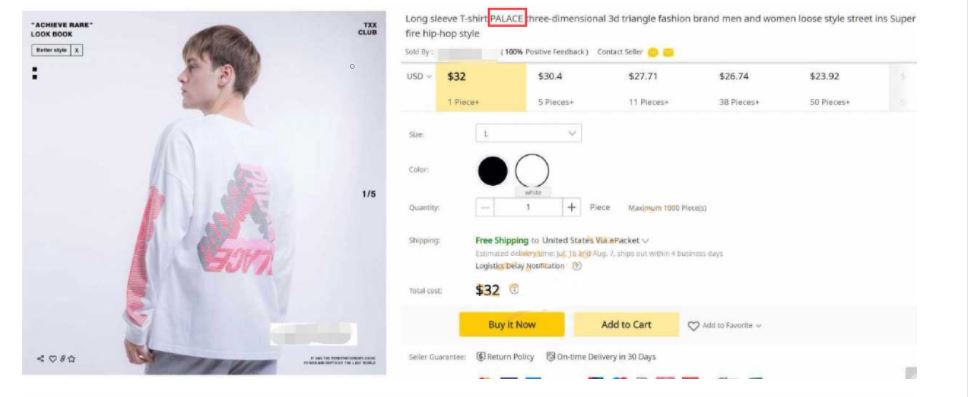Click the On-time Delivery guarantee icon
The width and height of the screenshot is (968, 397).
coord(551,357)
